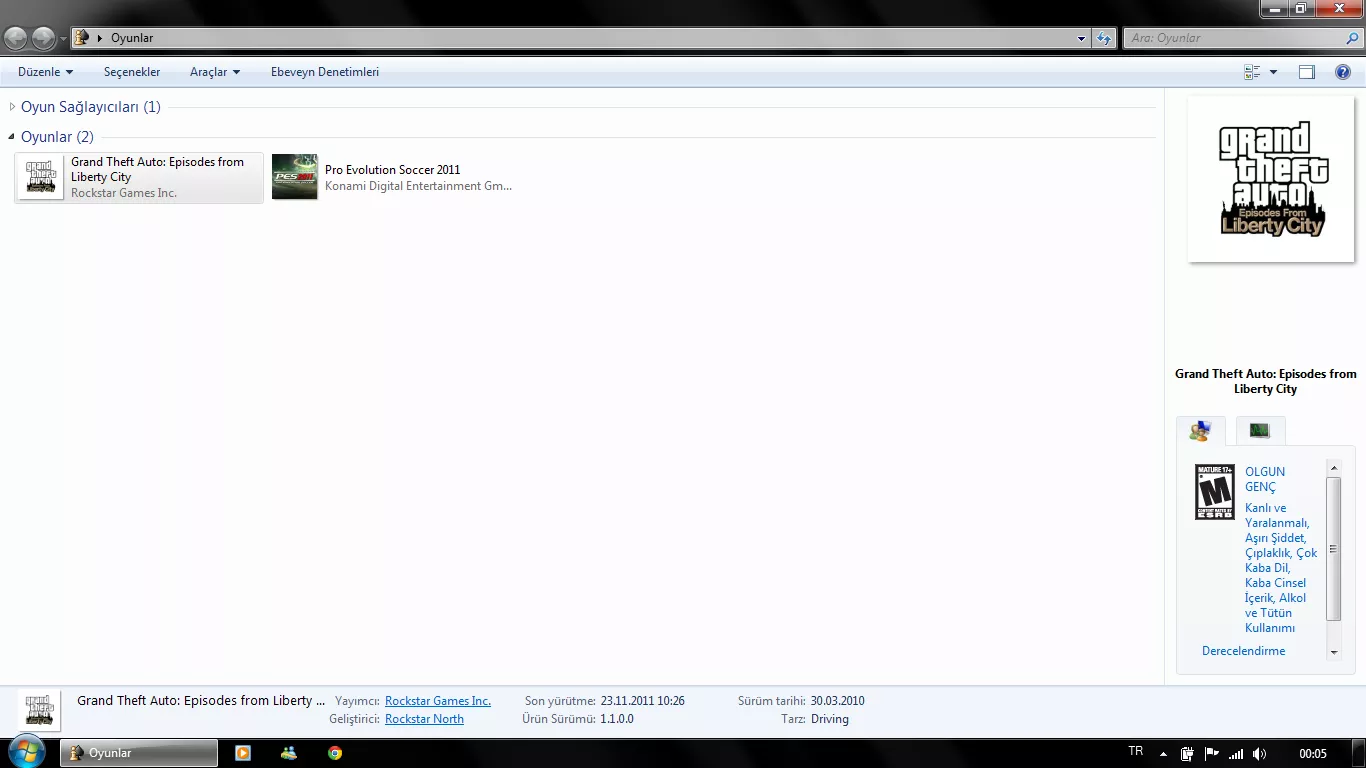1366x768 pixels.
Task: Open Help with the blue question-mark icon
Action: (x=1343, y=72)
